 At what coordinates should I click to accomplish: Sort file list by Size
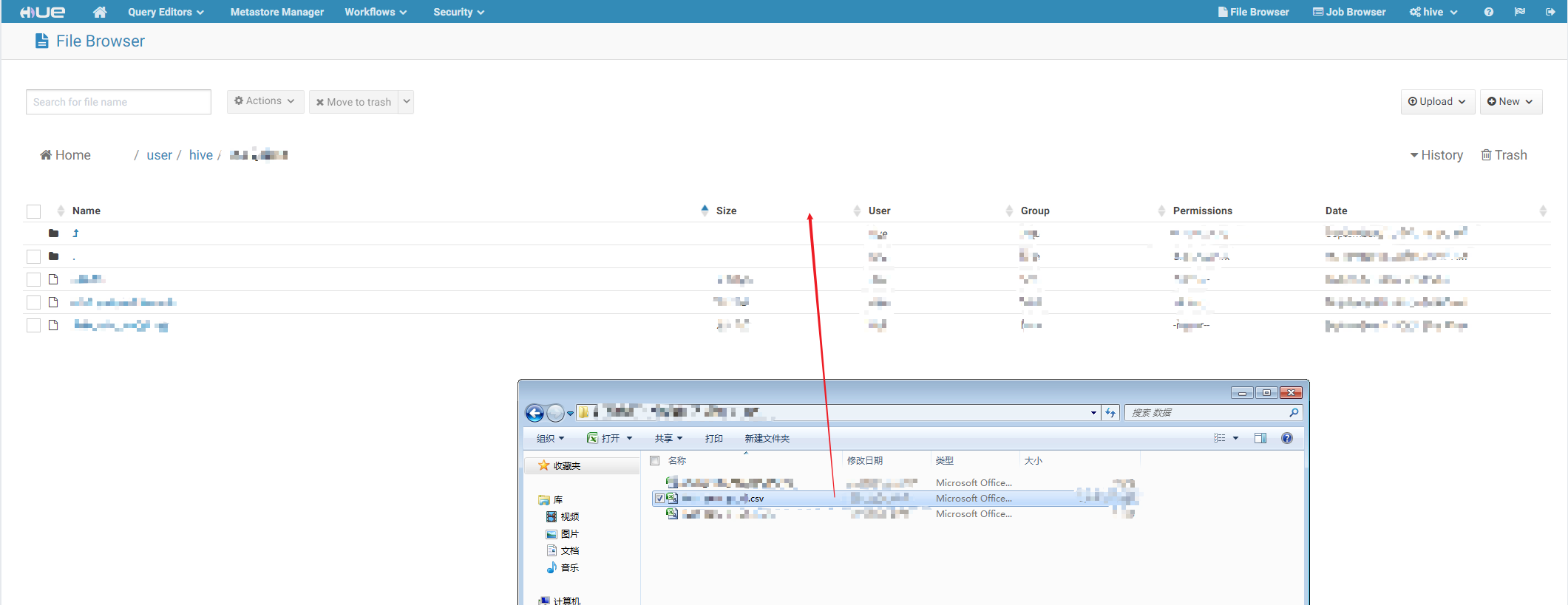pyautogui.click(x=726, y=211)
